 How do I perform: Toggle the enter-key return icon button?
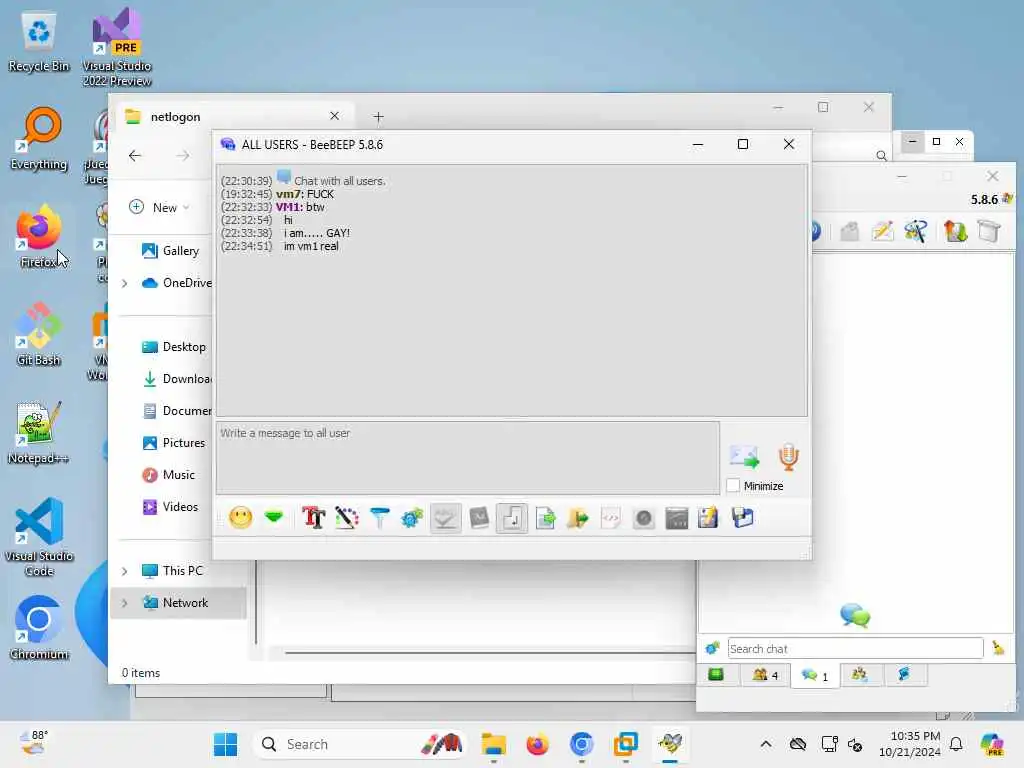[512, 519]
